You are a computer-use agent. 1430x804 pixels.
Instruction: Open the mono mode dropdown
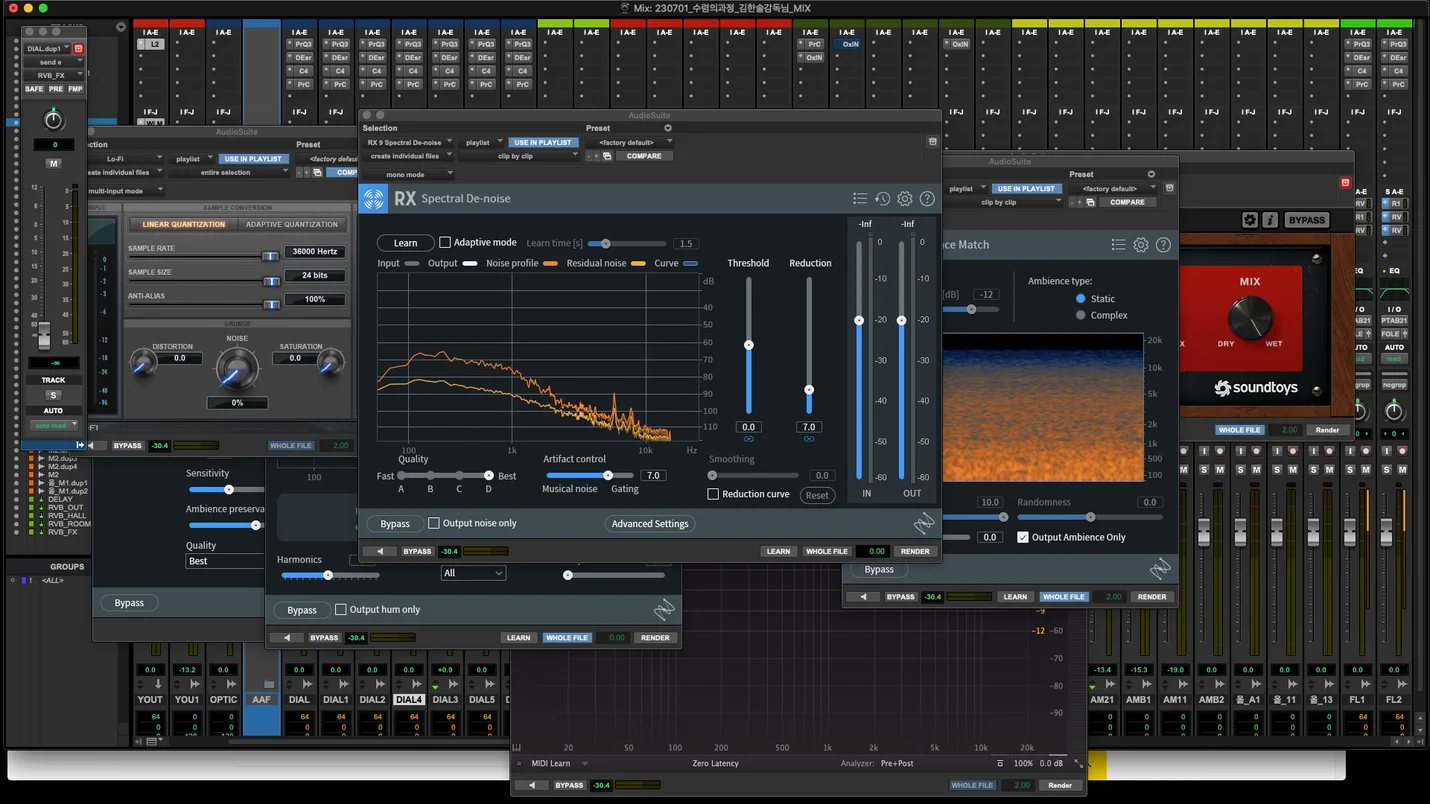(409, 175)
